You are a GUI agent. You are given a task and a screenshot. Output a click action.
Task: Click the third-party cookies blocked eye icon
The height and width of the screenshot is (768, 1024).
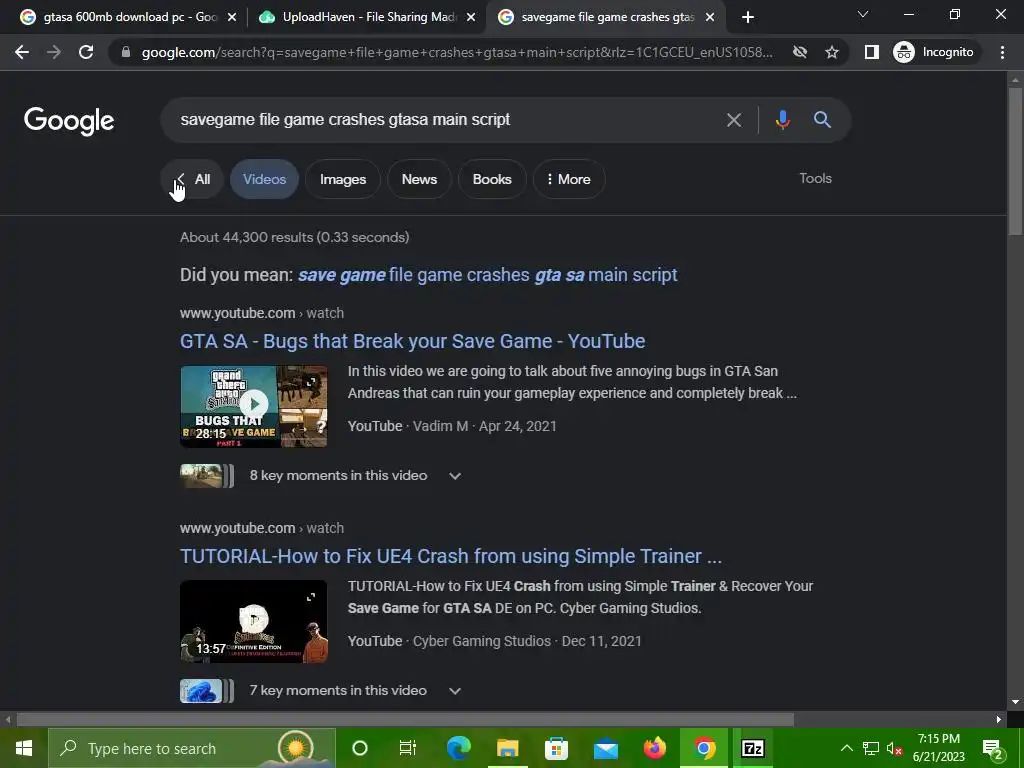pyautogui.click(x=799, y=52)
